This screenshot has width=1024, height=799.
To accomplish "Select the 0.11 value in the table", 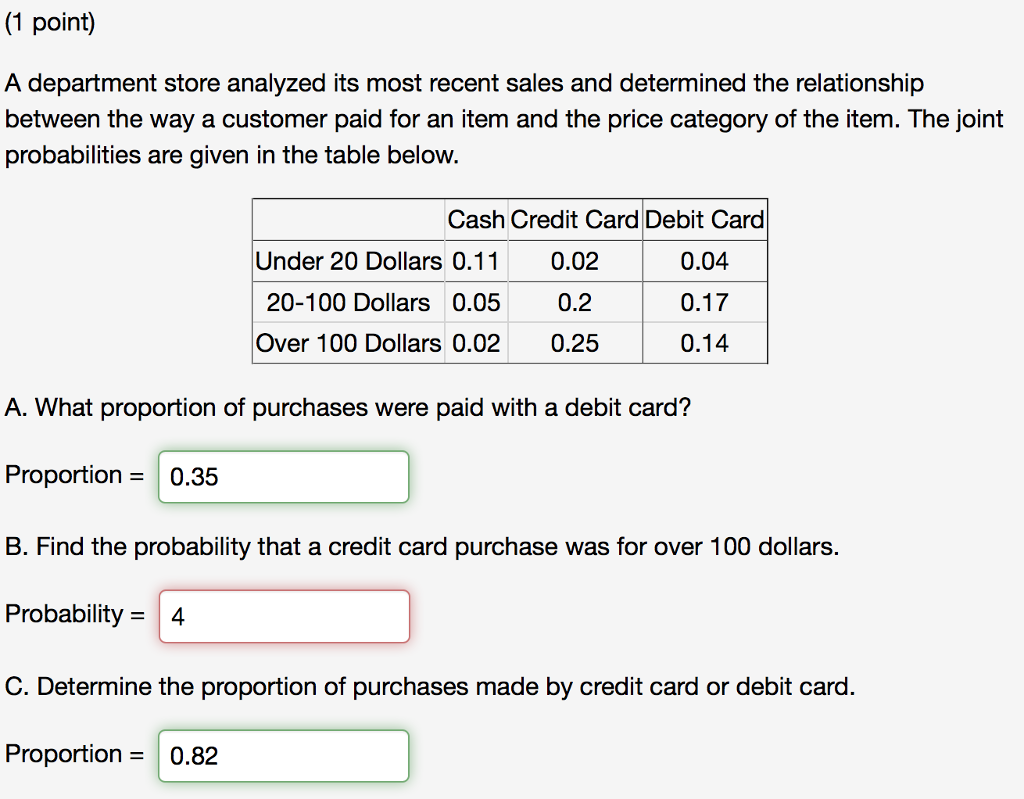I will pos(476,260).
